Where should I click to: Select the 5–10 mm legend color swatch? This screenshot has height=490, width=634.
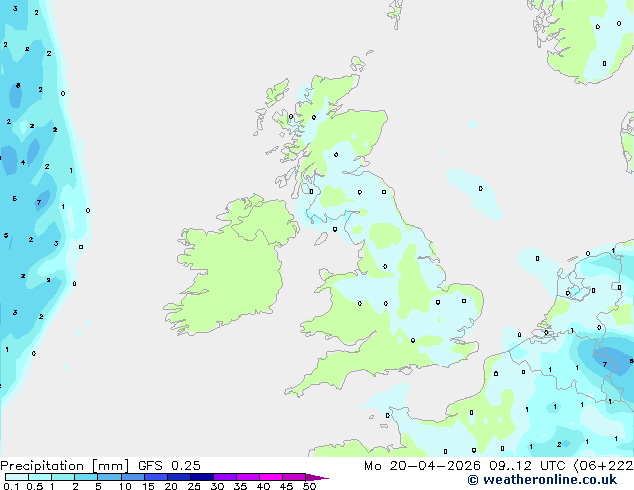109,477
